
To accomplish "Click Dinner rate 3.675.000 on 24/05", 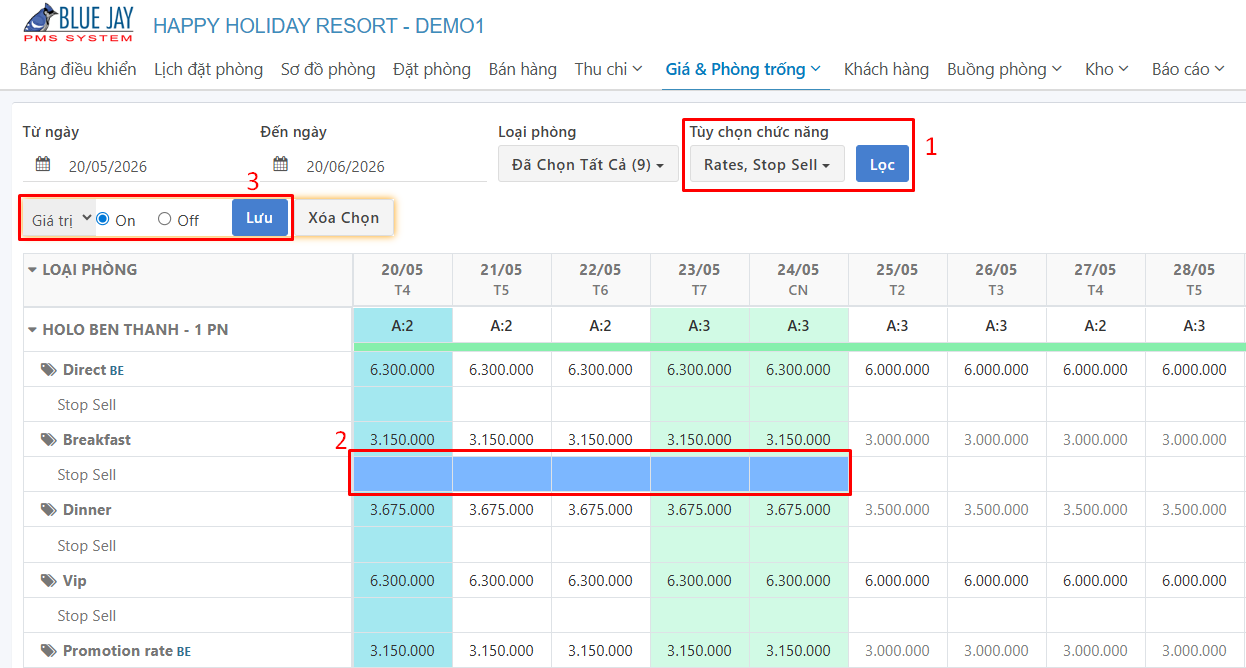I will point(798,510).
